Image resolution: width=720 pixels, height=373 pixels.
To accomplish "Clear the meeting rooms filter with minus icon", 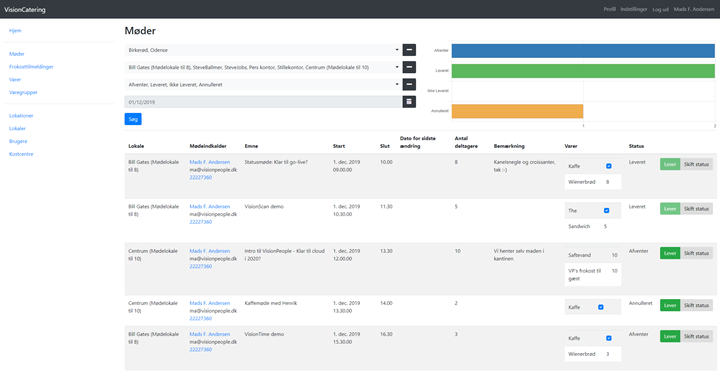I will pos(409,68).
